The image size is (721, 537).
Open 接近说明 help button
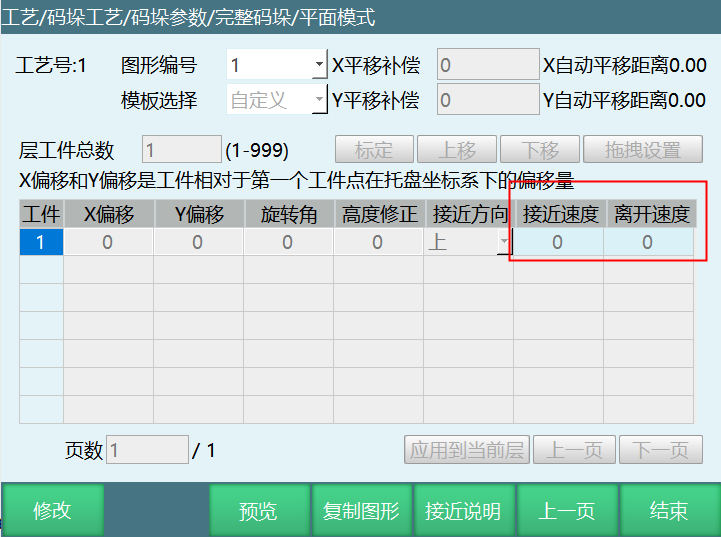[x=463, y=510]
